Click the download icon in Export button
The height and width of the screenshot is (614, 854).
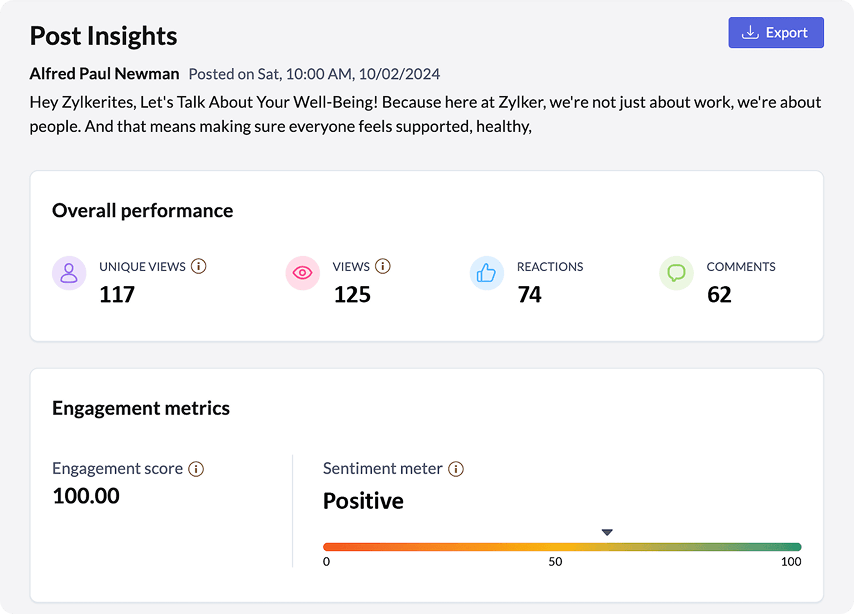tap(750, 33)
